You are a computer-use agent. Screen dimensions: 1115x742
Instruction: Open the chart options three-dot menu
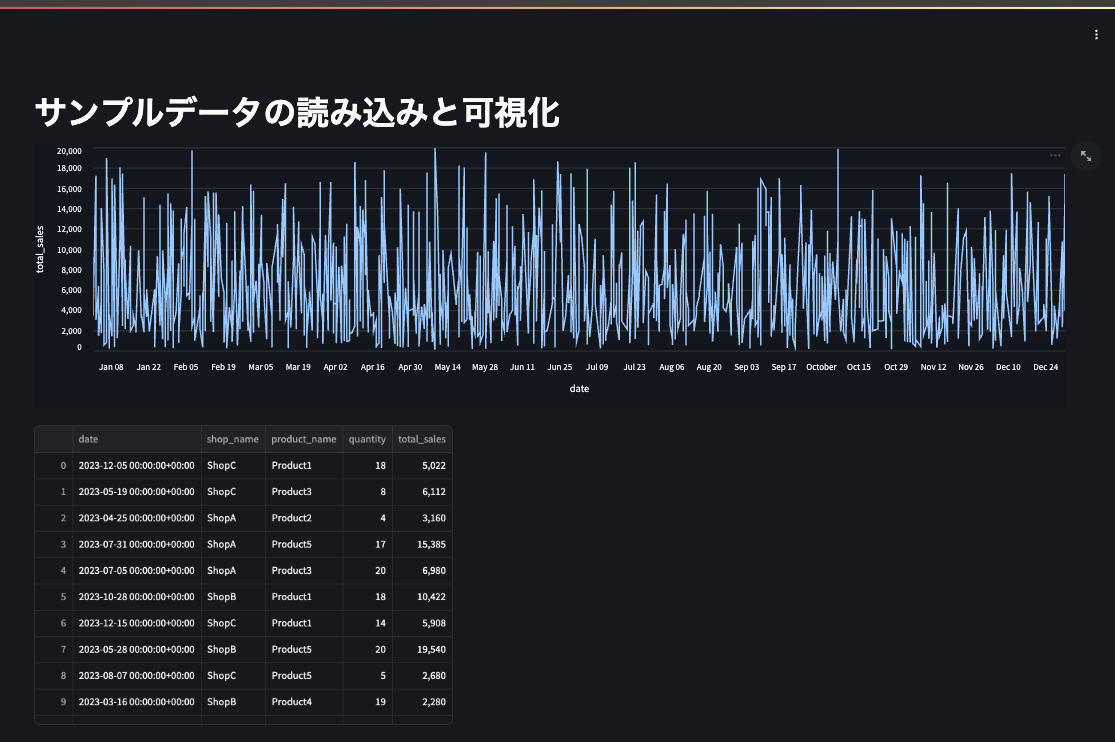click(x=1054, y=155)
